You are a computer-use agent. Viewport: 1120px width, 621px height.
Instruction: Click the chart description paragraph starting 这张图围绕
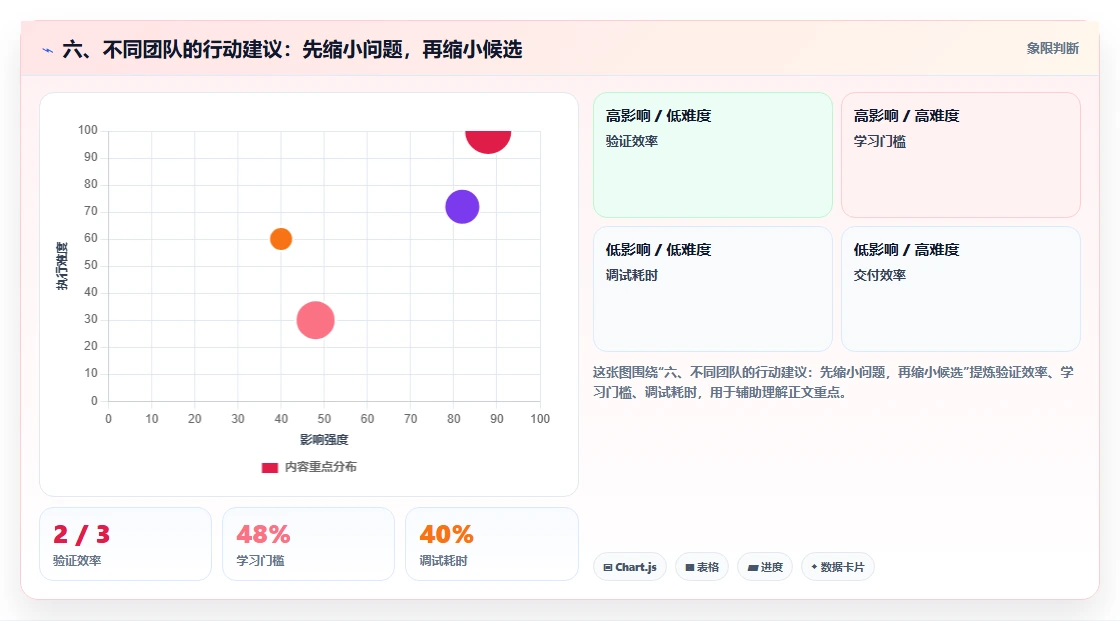pyautogui.click(x=833, y=382)
